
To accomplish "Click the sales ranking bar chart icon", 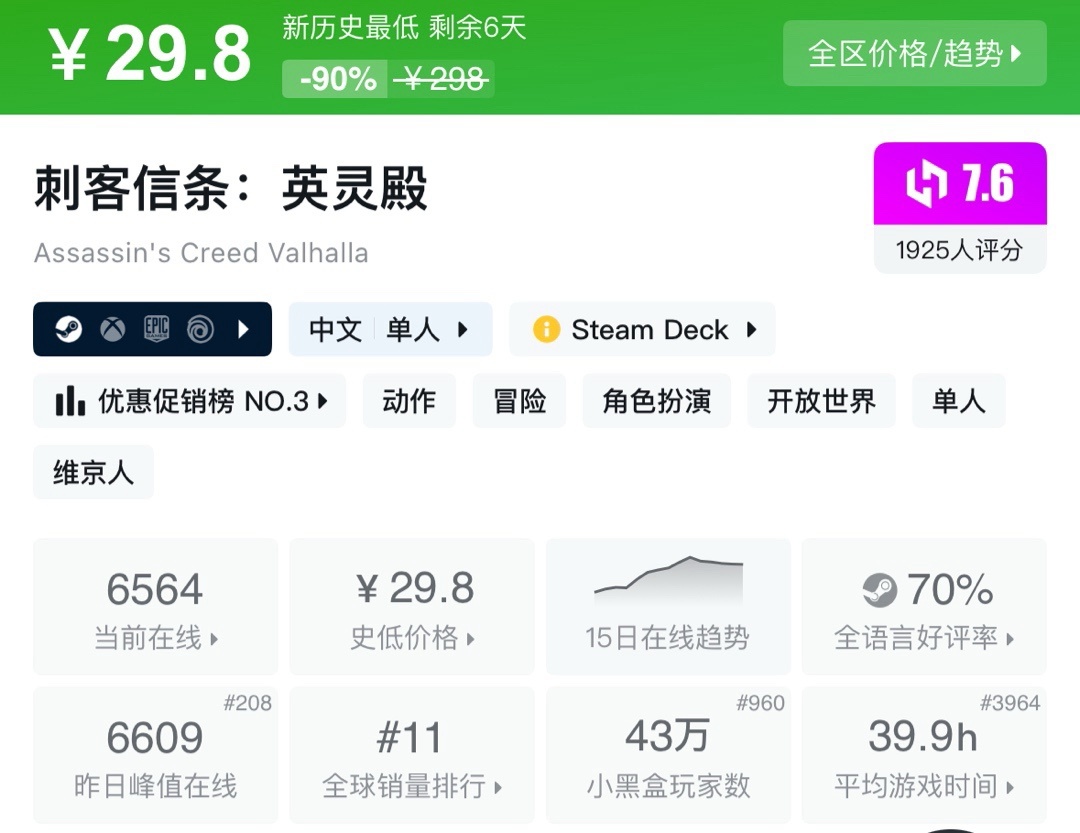I will 70,401.
